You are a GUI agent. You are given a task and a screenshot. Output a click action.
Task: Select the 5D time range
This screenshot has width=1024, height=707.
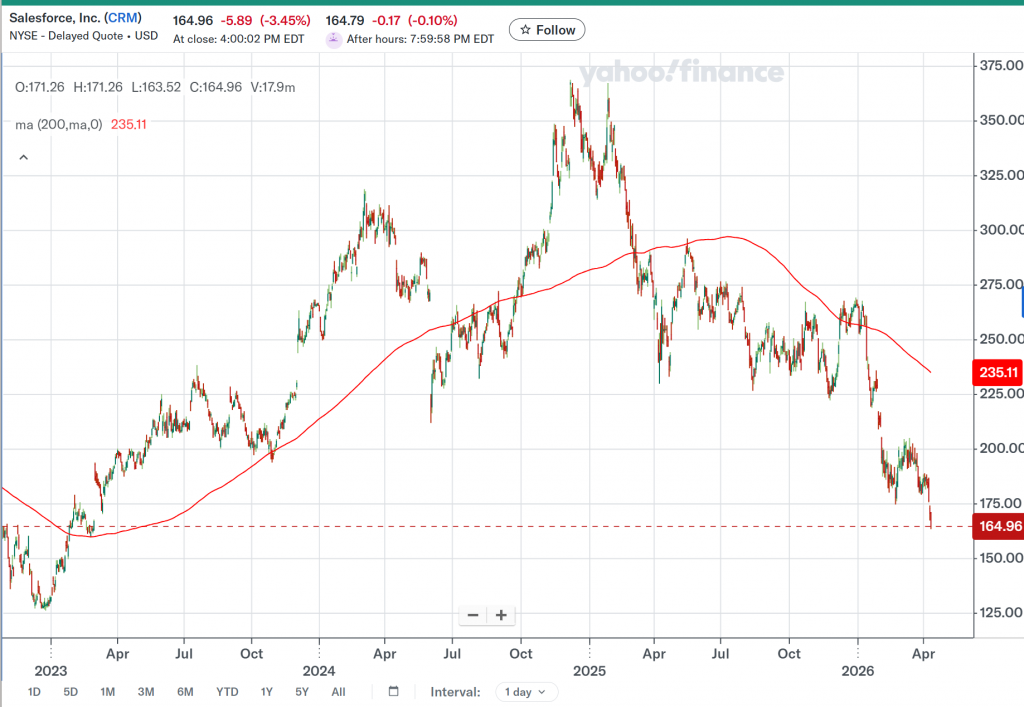pos(70,691)
